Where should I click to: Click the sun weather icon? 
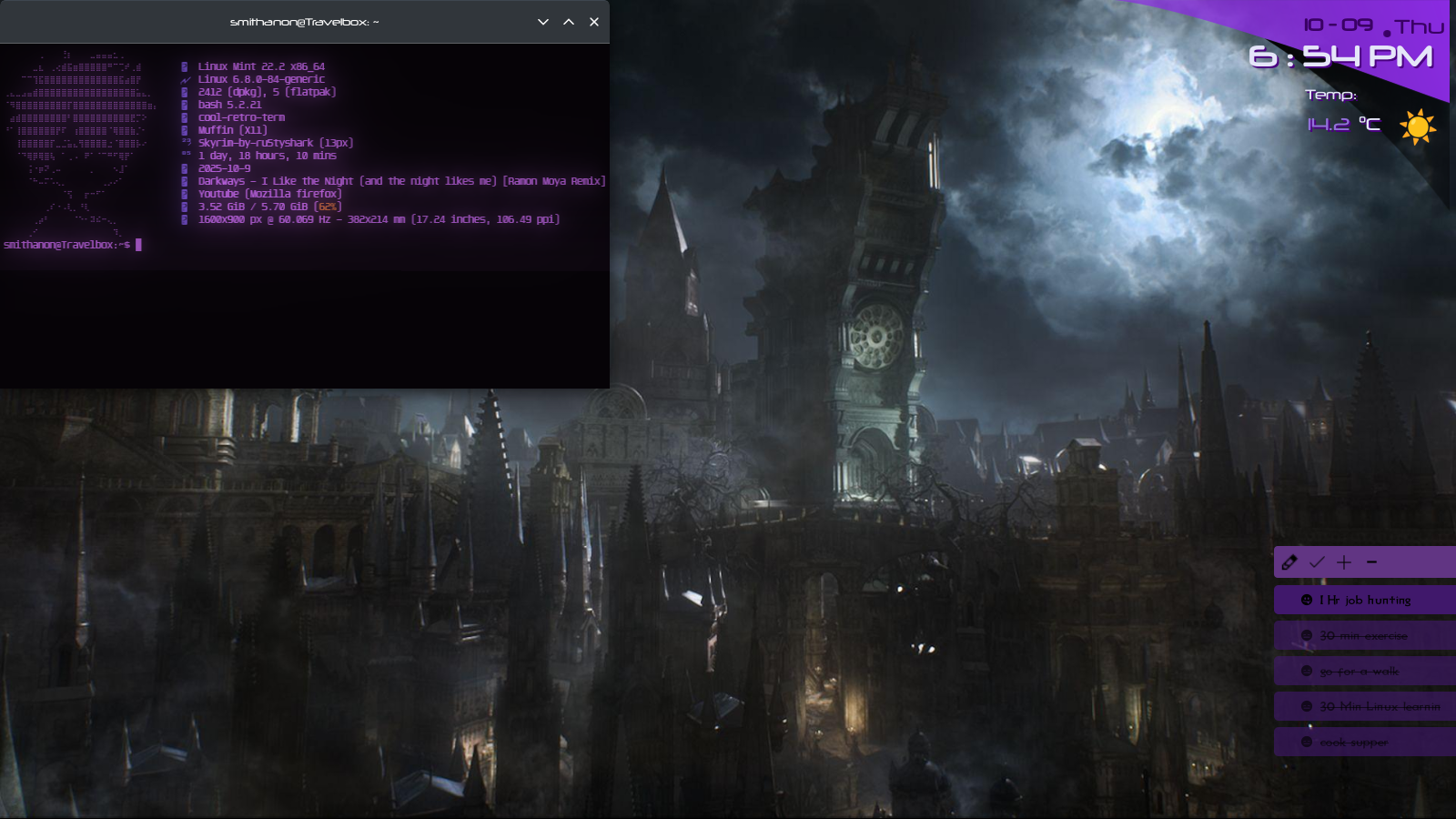click(x=1417, y=126)
